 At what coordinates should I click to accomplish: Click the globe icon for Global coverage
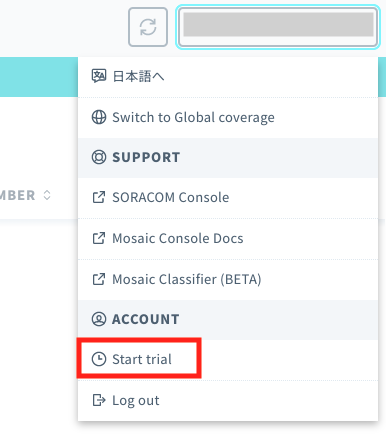(x=99, y=117)
